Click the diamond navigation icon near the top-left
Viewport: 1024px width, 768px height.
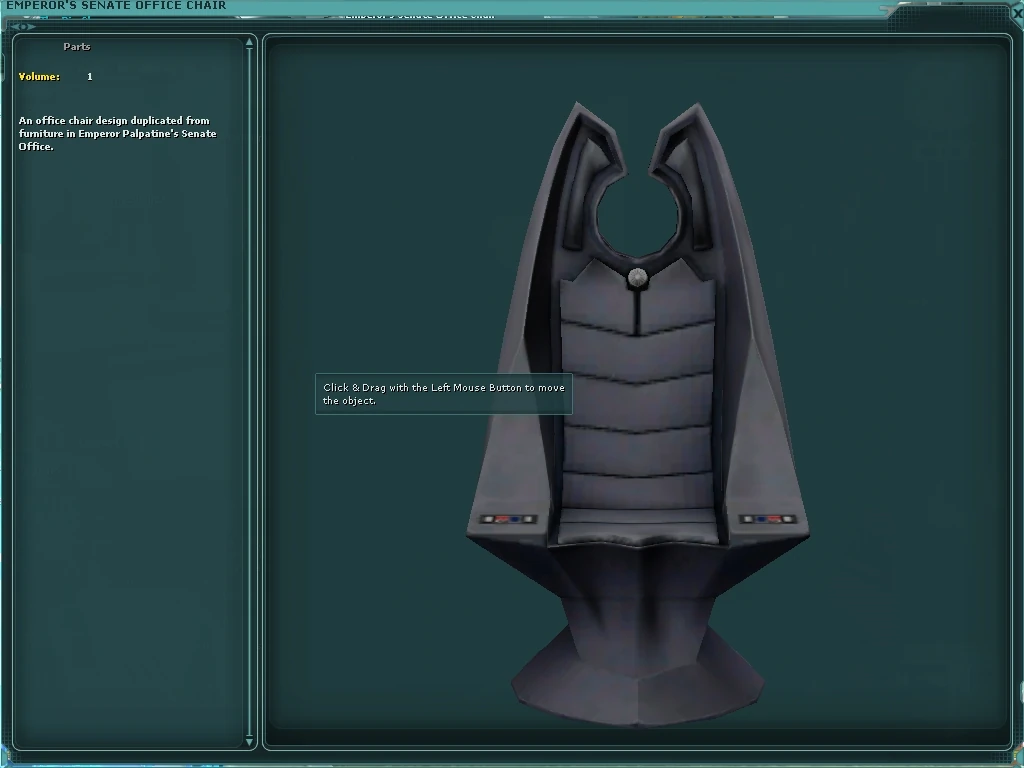pyautogui.click(x=23, y=26)
